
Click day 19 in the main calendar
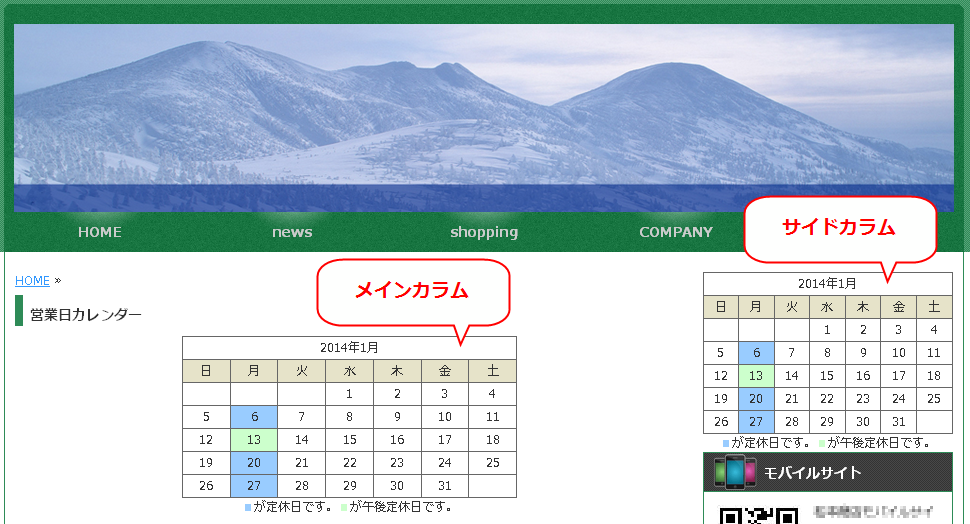(x=207, y=463)
